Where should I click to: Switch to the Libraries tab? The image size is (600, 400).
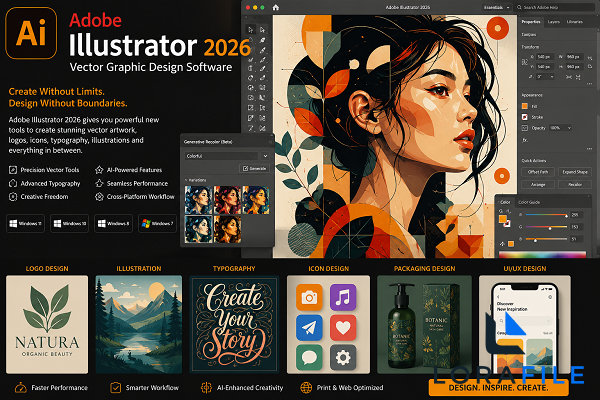coord(575,22)
